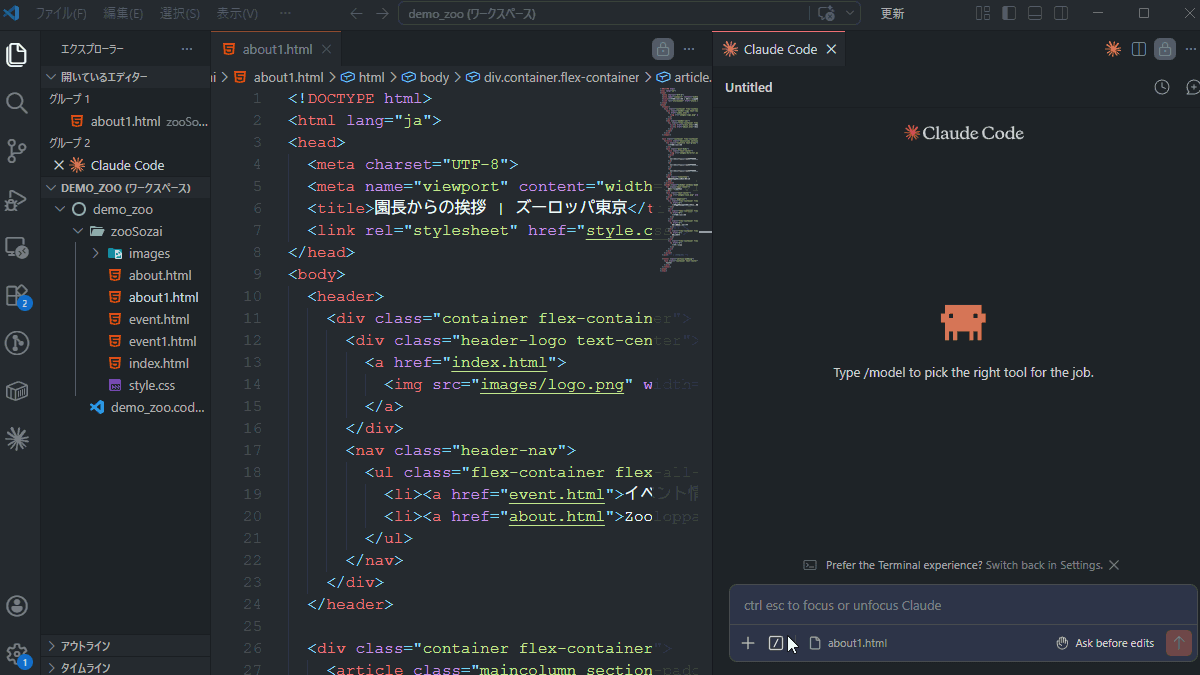Open Claude Code from activity bar
This screenshot has height=675, width=1200.
(x=17, y=438)
